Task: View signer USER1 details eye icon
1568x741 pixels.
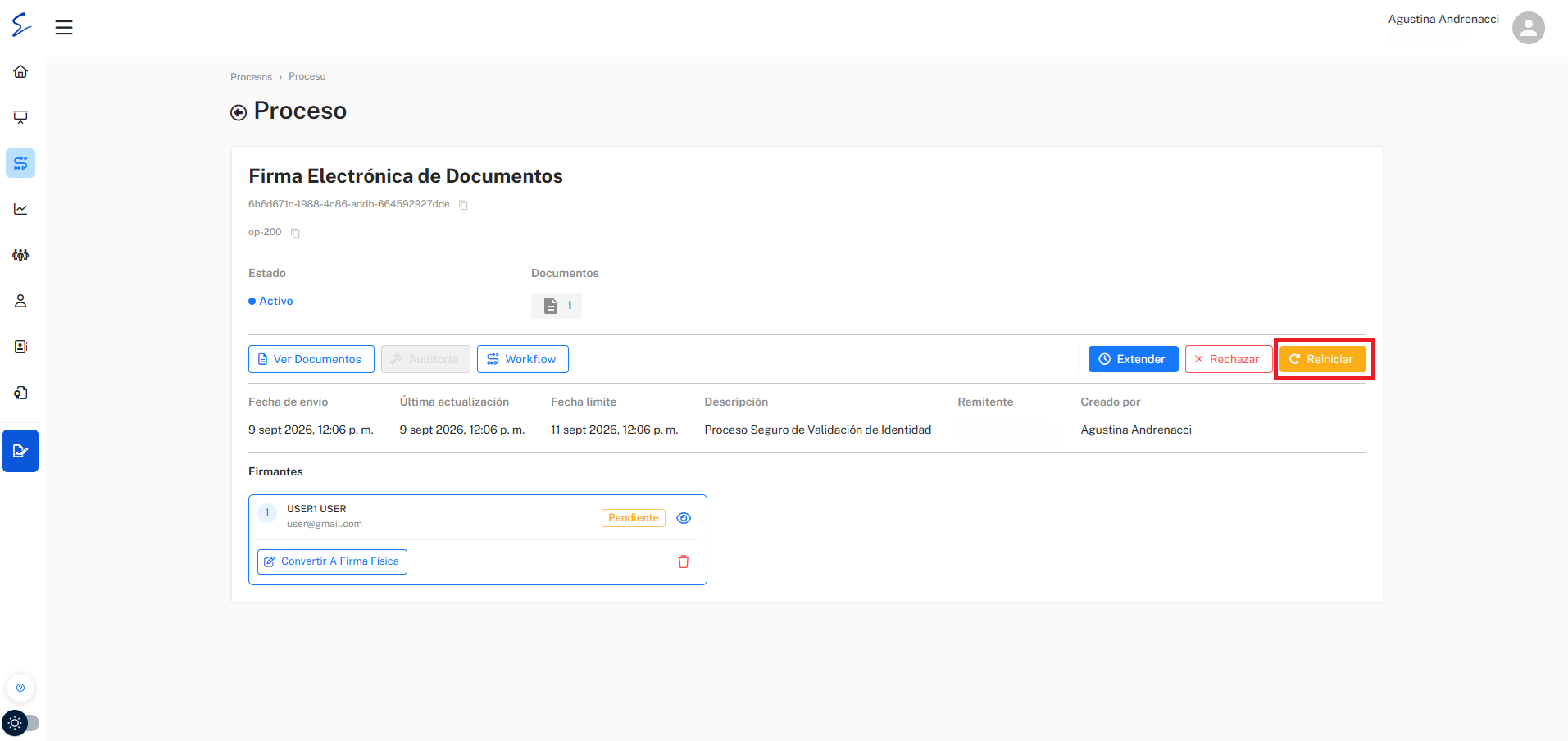Action: coord(684,518)
